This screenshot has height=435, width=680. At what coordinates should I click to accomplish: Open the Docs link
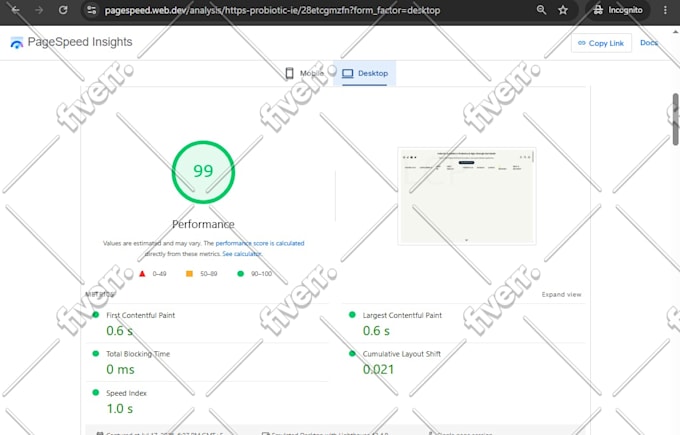(x=649, y=43)
